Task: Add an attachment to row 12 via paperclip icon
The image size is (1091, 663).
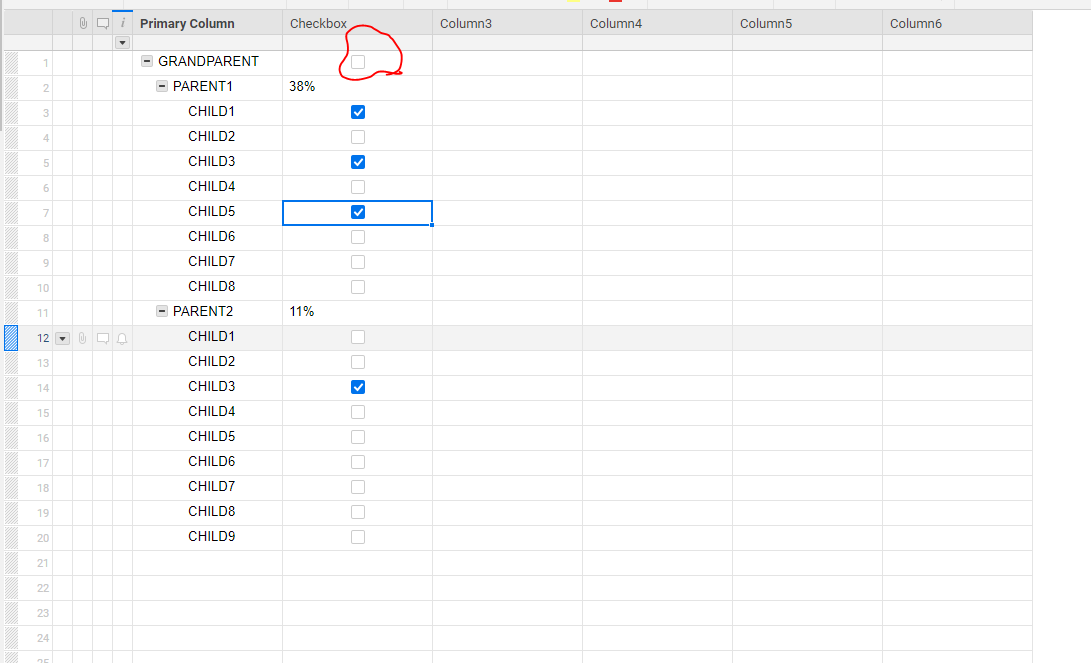Action: 82,338
